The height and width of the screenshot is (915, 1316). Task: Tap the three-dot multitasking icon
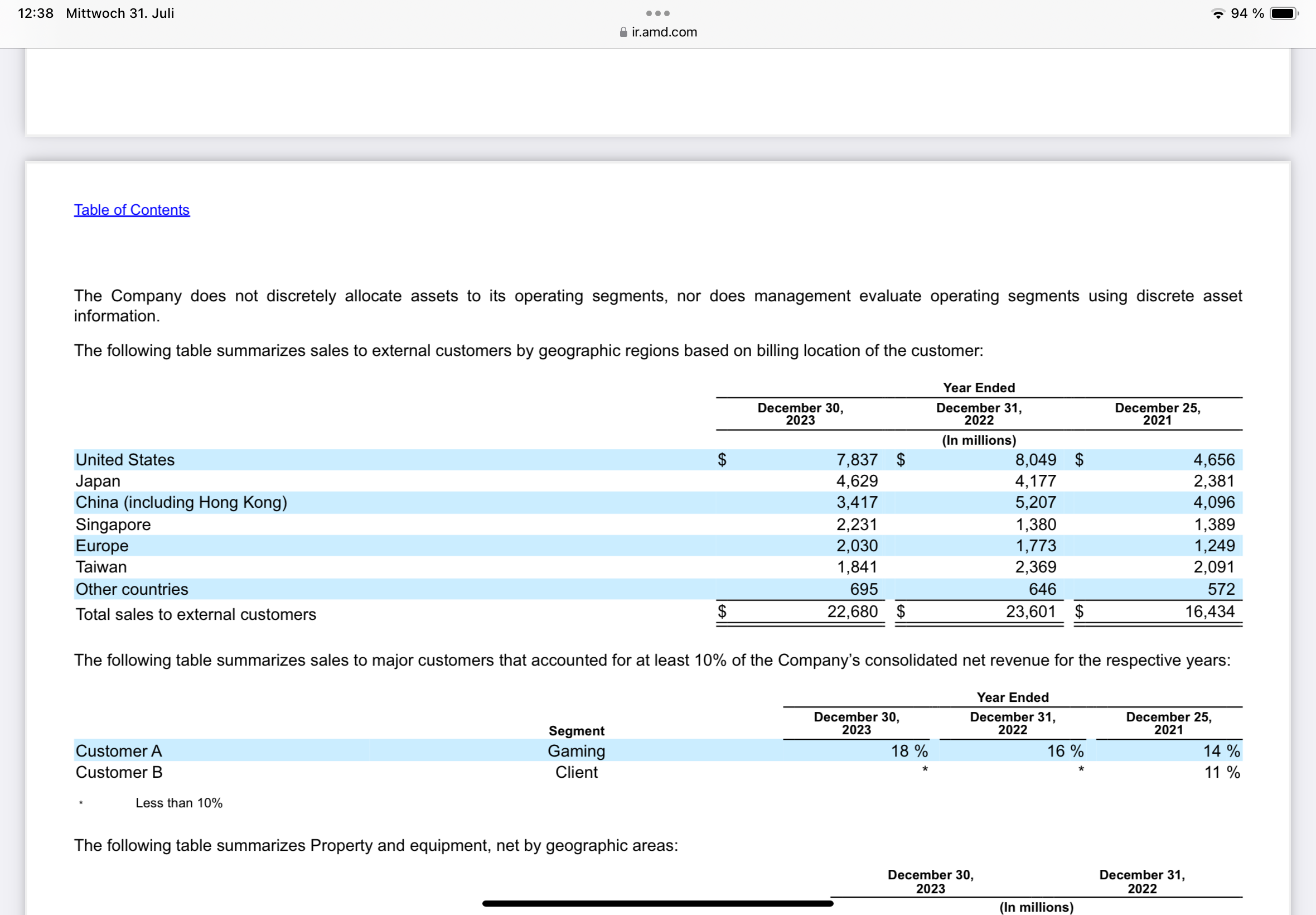[657, 13]
